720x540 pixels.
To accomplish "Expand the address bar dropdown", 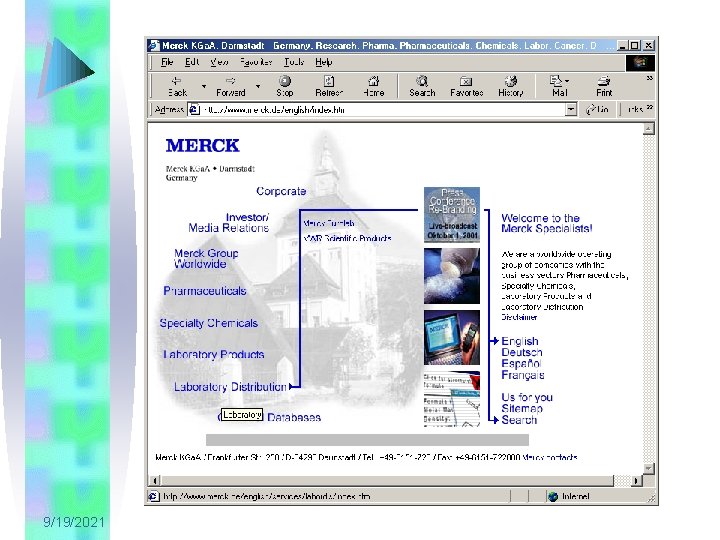I will (571, 109).
